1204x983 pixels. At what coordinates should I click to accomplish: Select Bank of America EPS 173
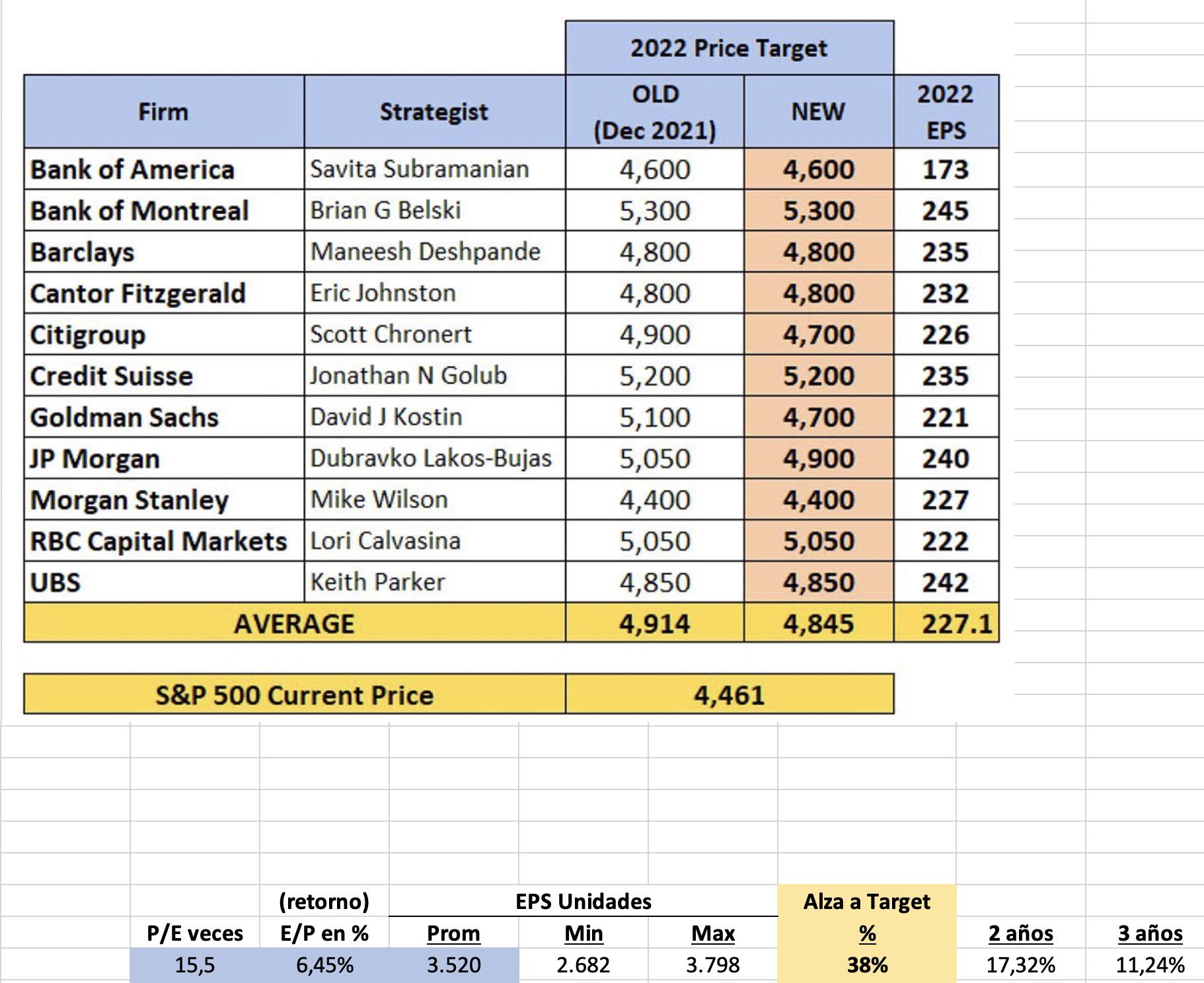(946, 169)
